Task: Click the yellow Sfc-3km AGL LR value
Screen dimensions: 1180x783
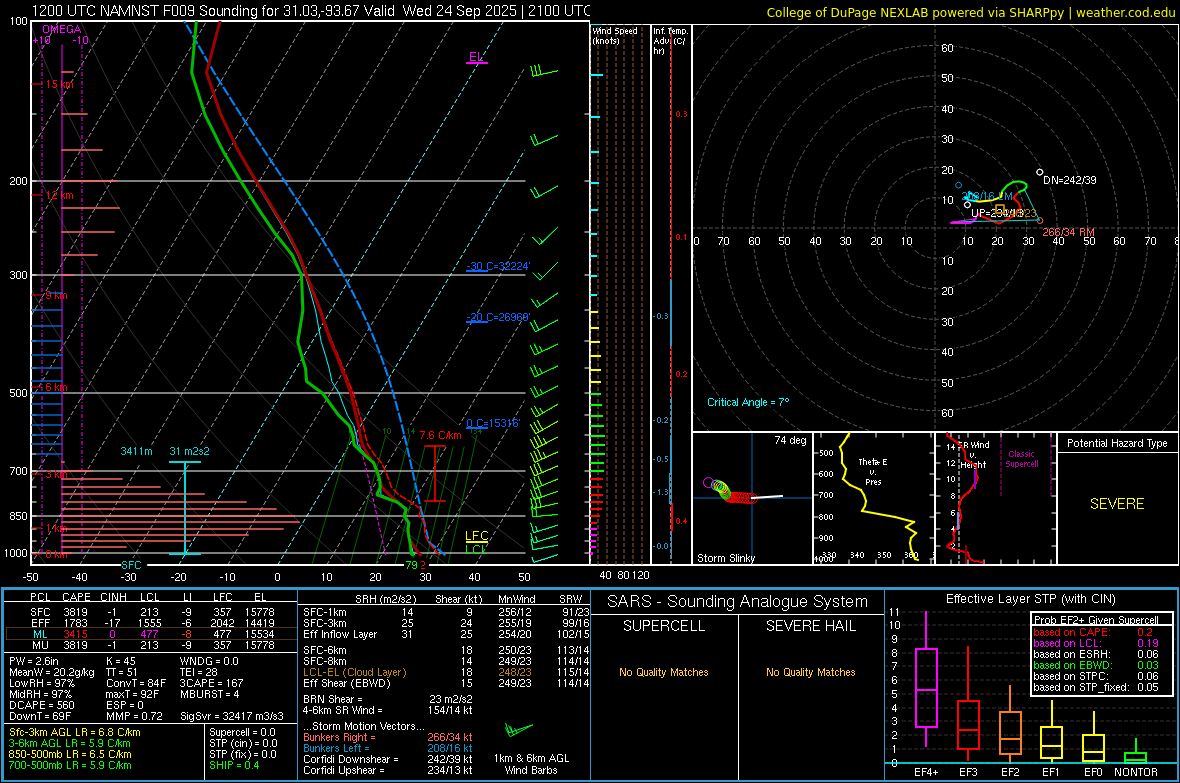Action: [75, 732]
